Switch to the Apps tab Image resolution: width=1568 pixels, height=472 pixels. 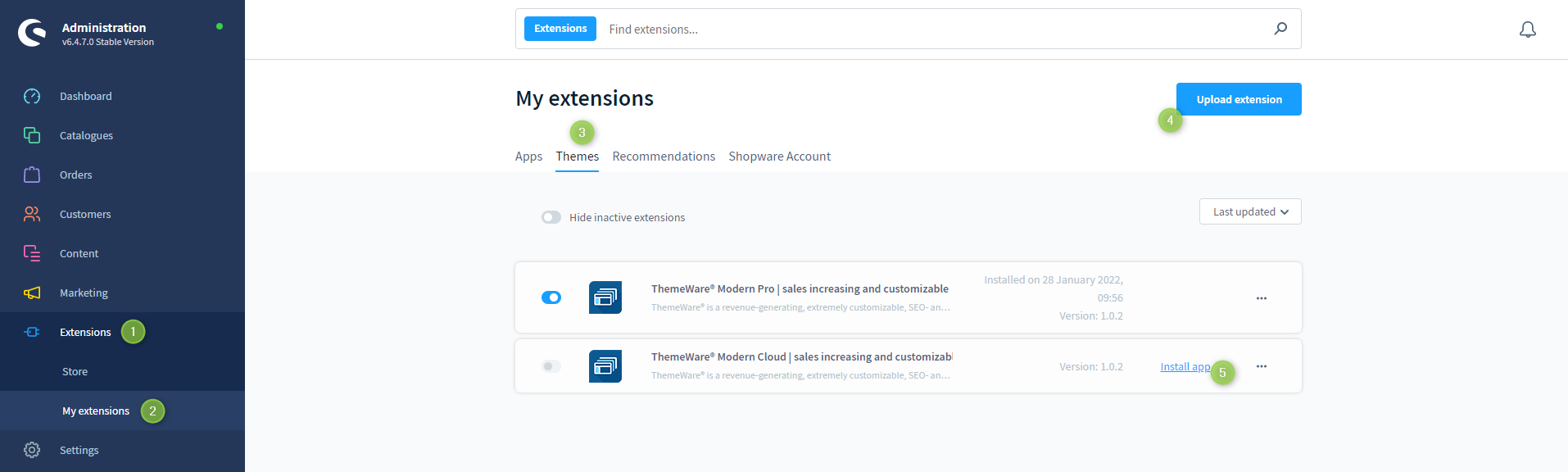(x=528, y=157)
